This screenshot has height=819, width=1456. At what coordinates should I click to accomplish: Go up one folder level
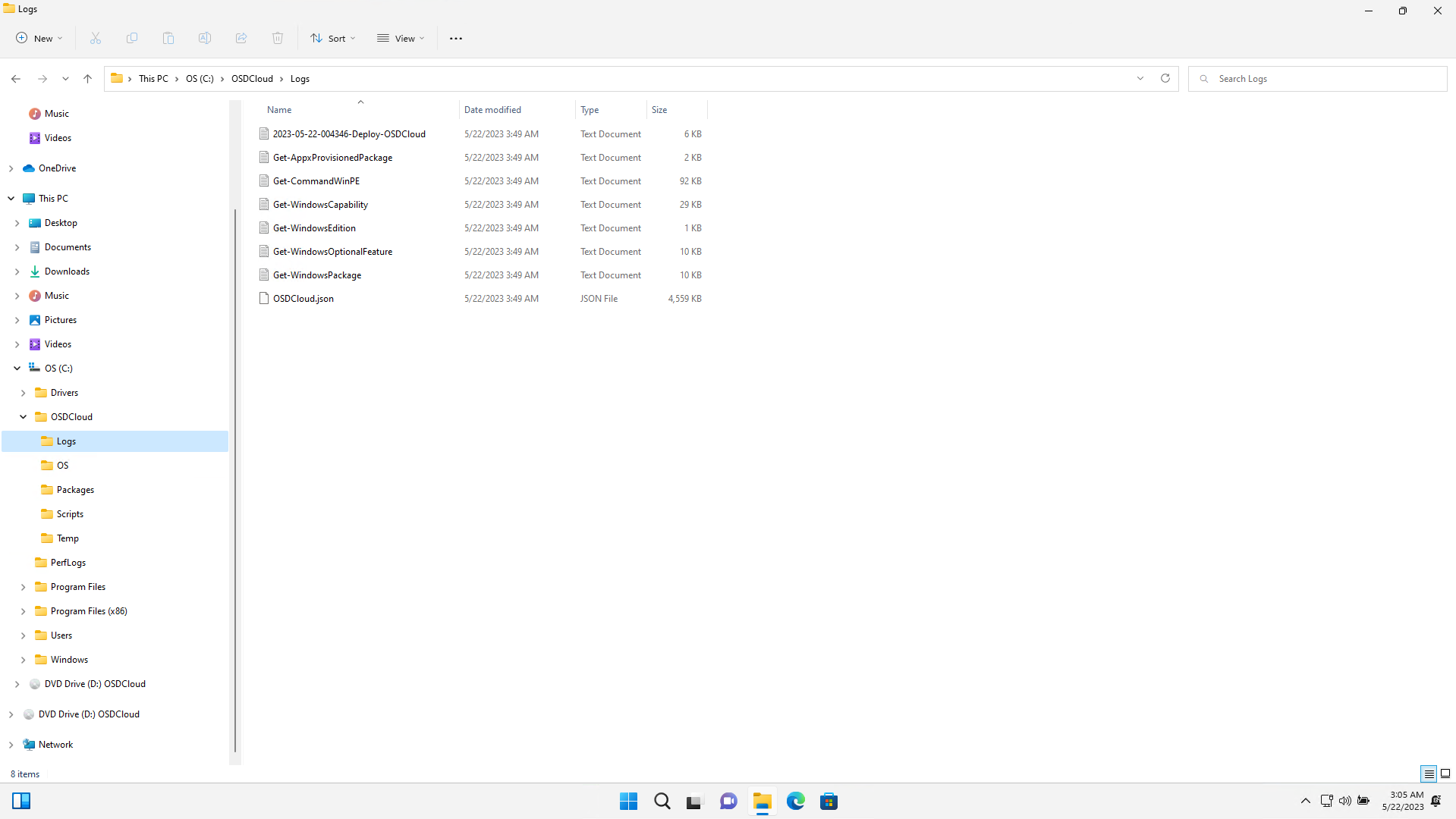coord(88,78)
